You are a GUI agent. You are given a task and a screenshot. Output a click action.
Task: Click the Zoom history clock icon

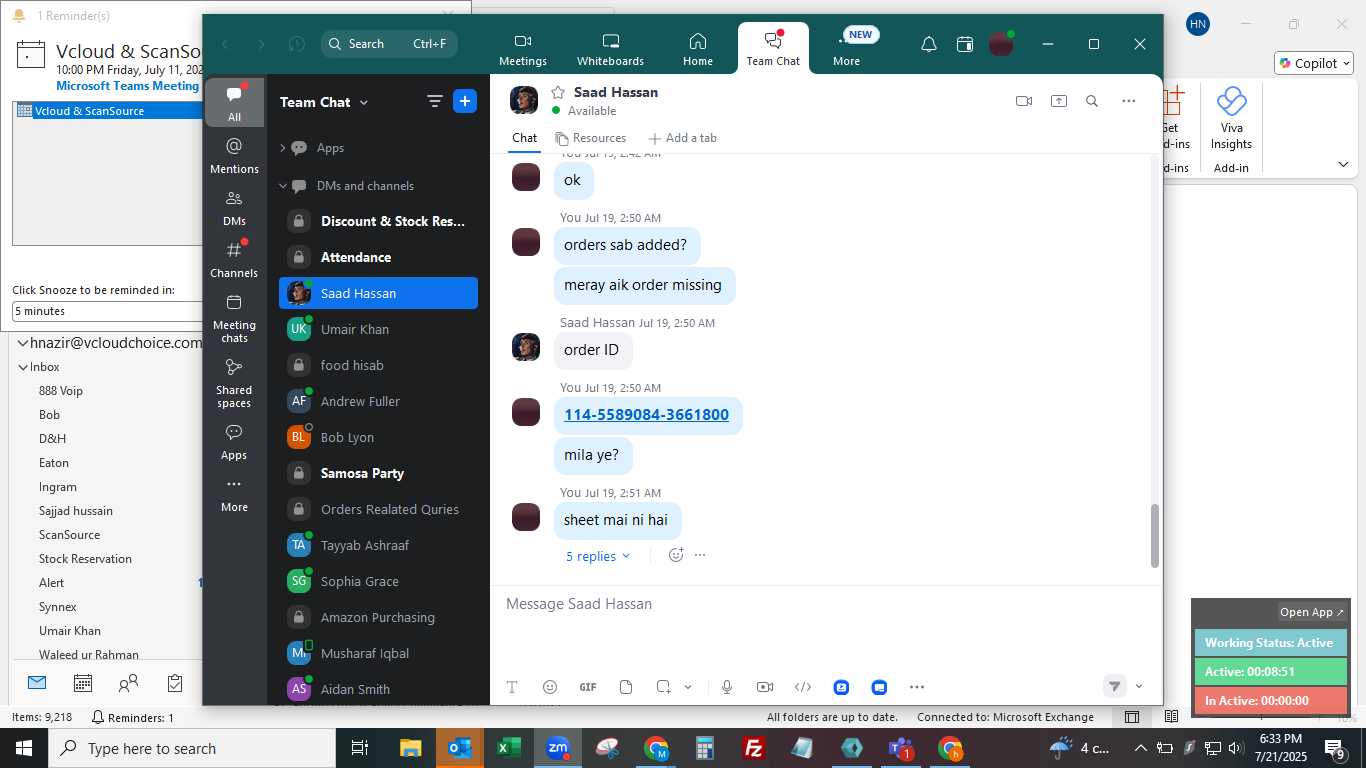click(x=296, y=44)
